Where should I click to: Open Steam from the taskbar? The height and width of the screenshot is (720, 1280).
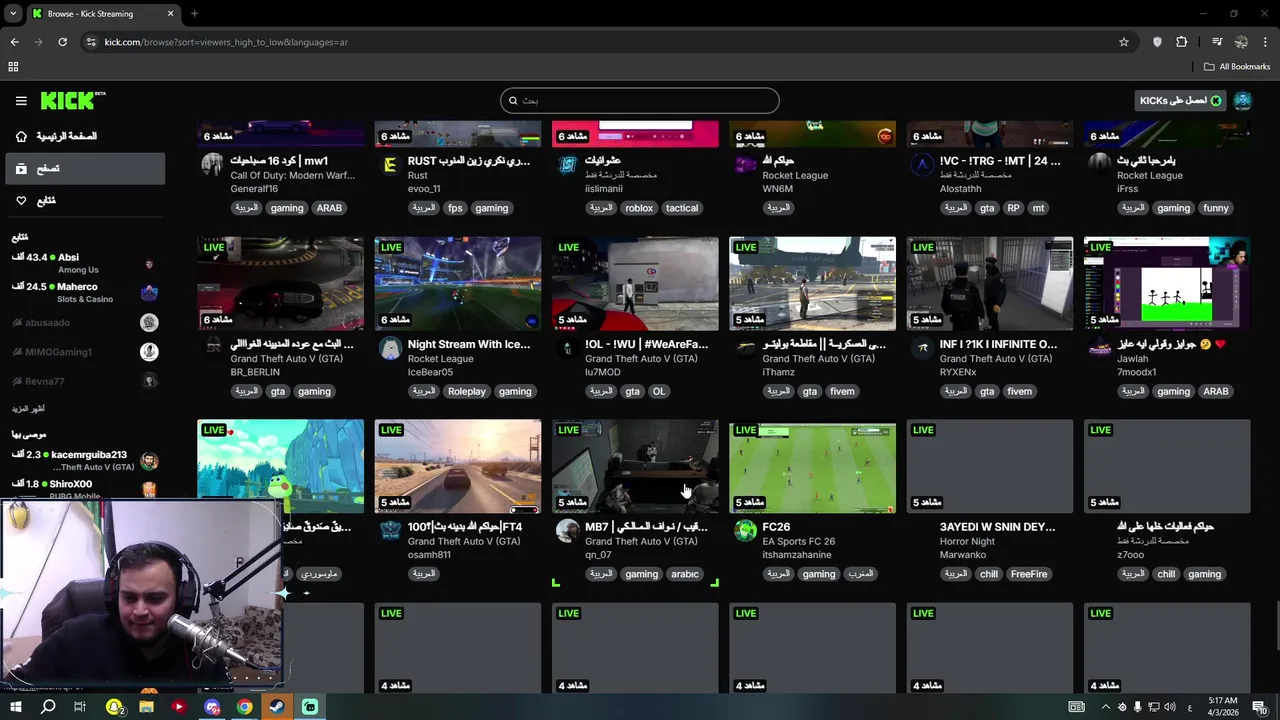click(x=277, y=707)
